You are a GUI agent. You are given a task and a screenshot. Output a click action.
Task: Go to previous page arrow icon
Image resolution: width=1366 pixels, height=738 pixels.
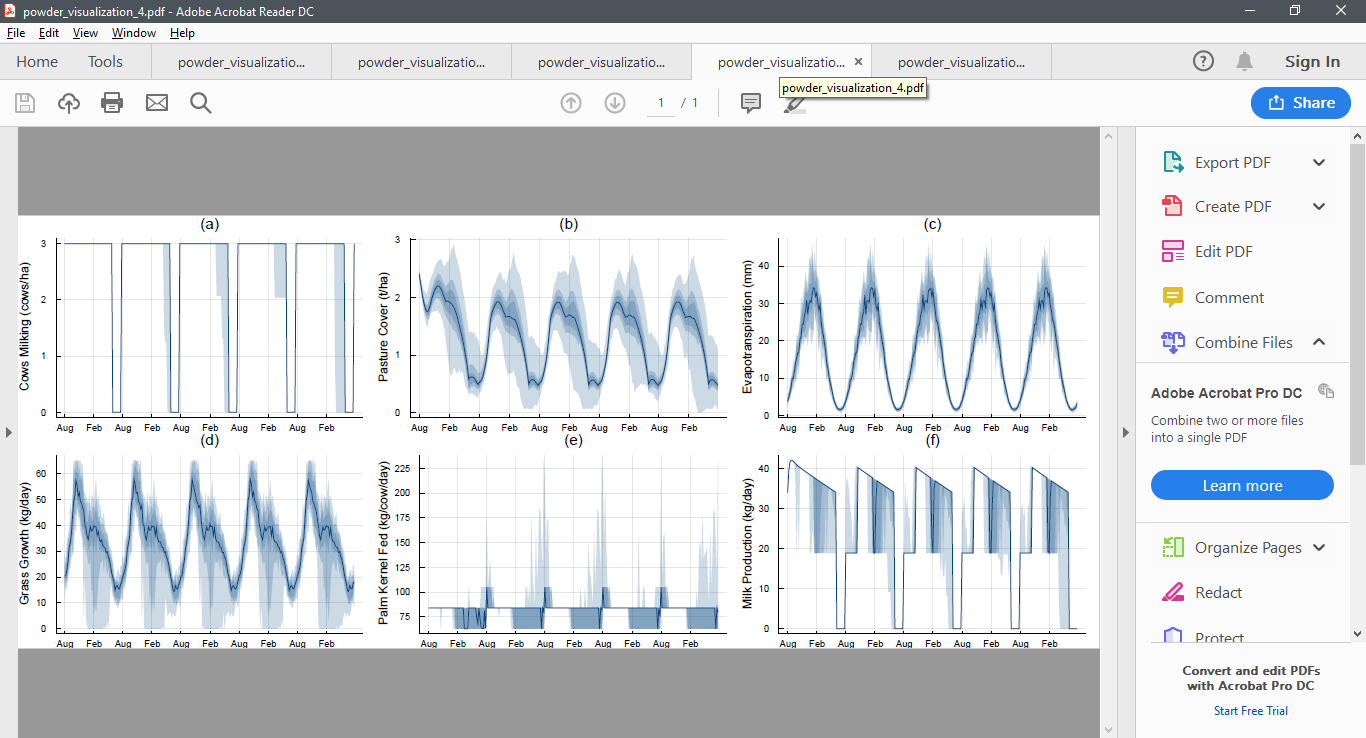pos(571,103)
